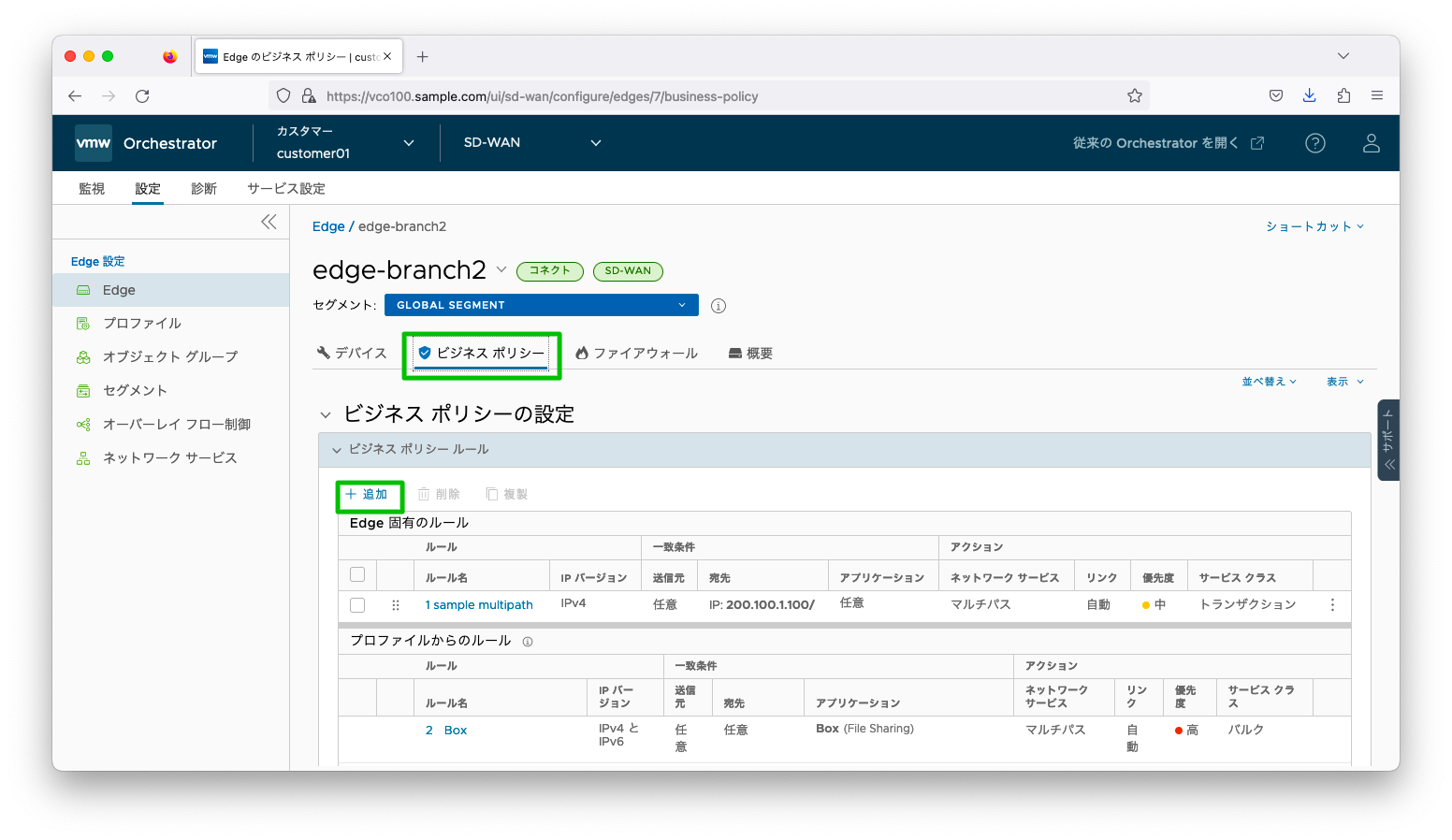Viewport: 1452px width, 840px height.
Task: Select Edge in the sidebar
Action: click(170, 290)
